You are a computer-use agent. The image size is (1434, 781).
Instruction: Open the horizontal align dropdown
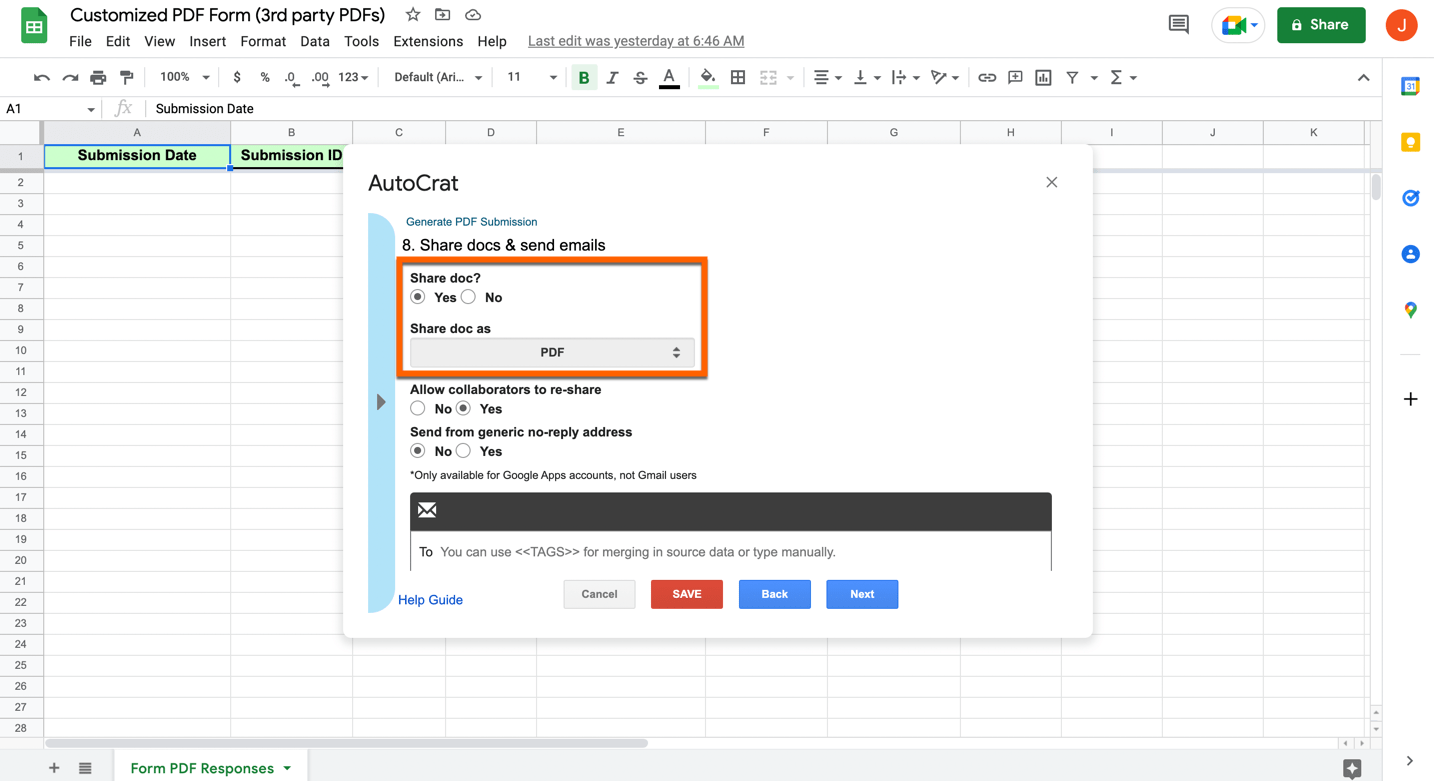(x=826, y=77)
